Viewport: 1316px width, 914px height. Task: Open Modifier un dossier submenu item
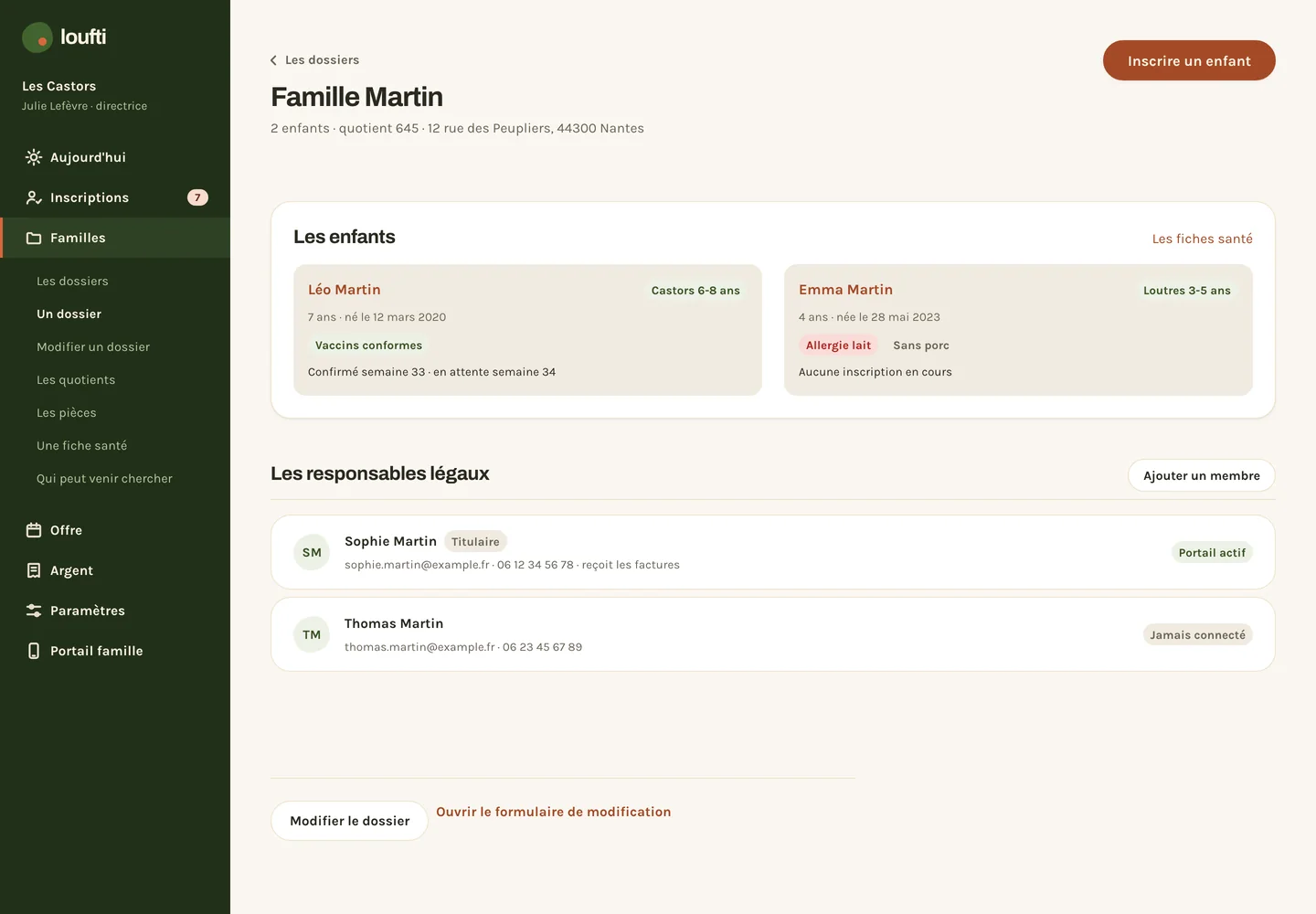[x=93, y=347]
